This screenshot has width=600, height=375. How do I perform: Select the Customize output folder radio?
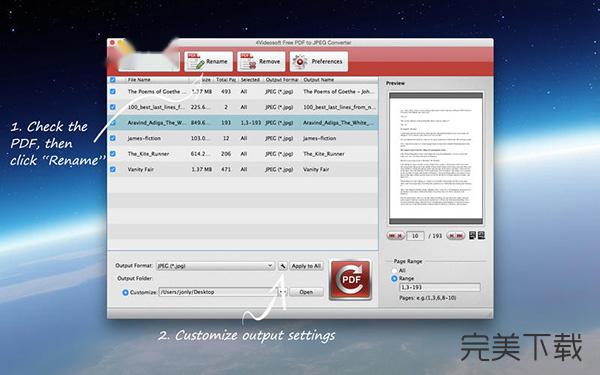pos(125,292)
